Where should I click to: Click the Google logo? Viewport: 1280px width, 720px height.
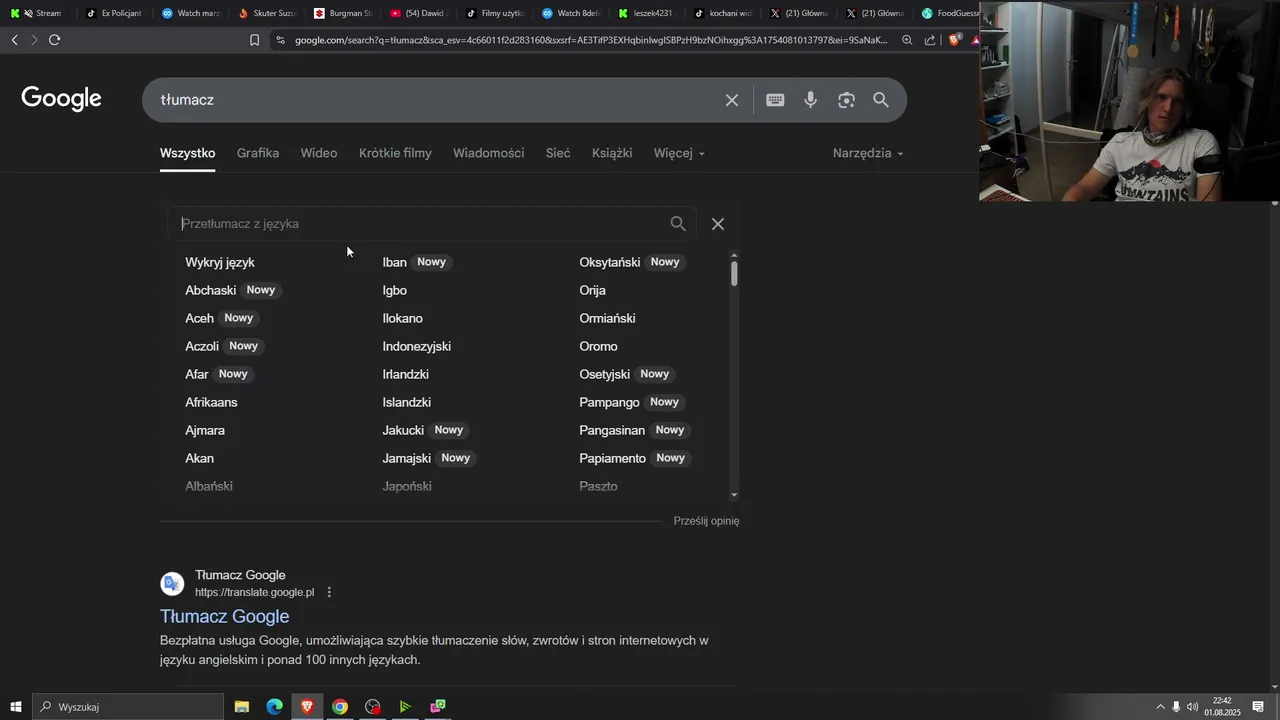pyautogui.click(x=61, y=99)
